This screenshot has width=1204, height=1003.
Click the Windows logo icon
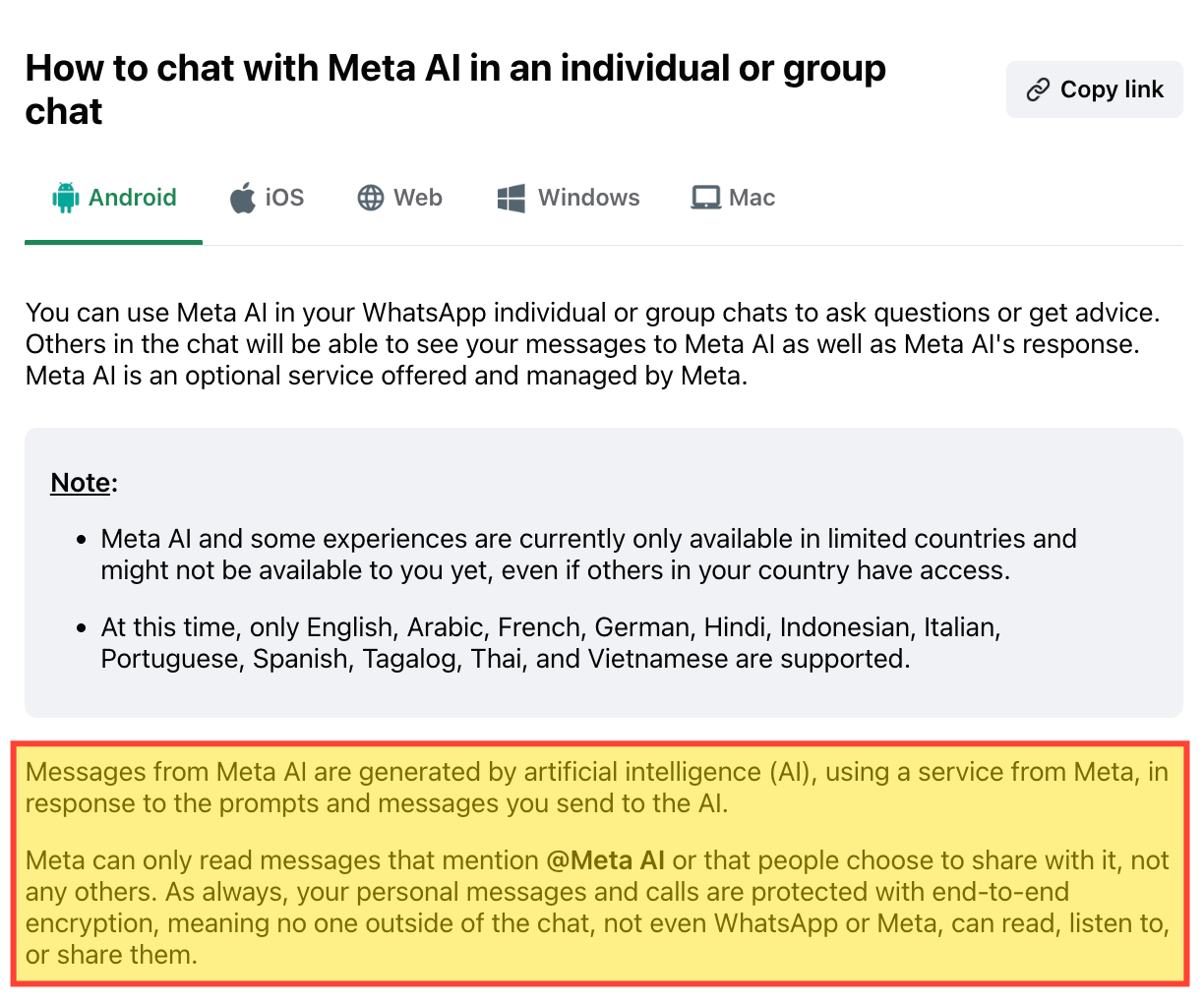pyautogui.click(x=511, y=197)
